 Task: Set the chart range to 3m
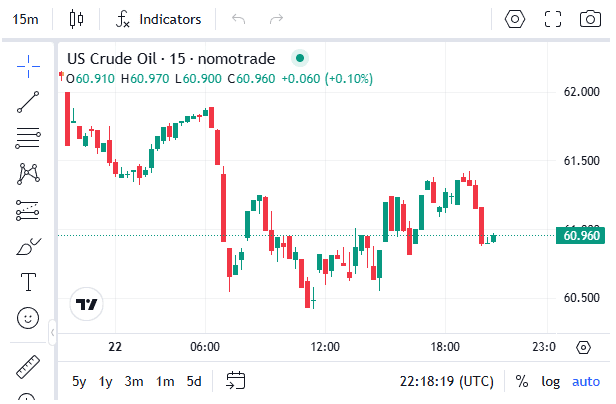[134, 381]
